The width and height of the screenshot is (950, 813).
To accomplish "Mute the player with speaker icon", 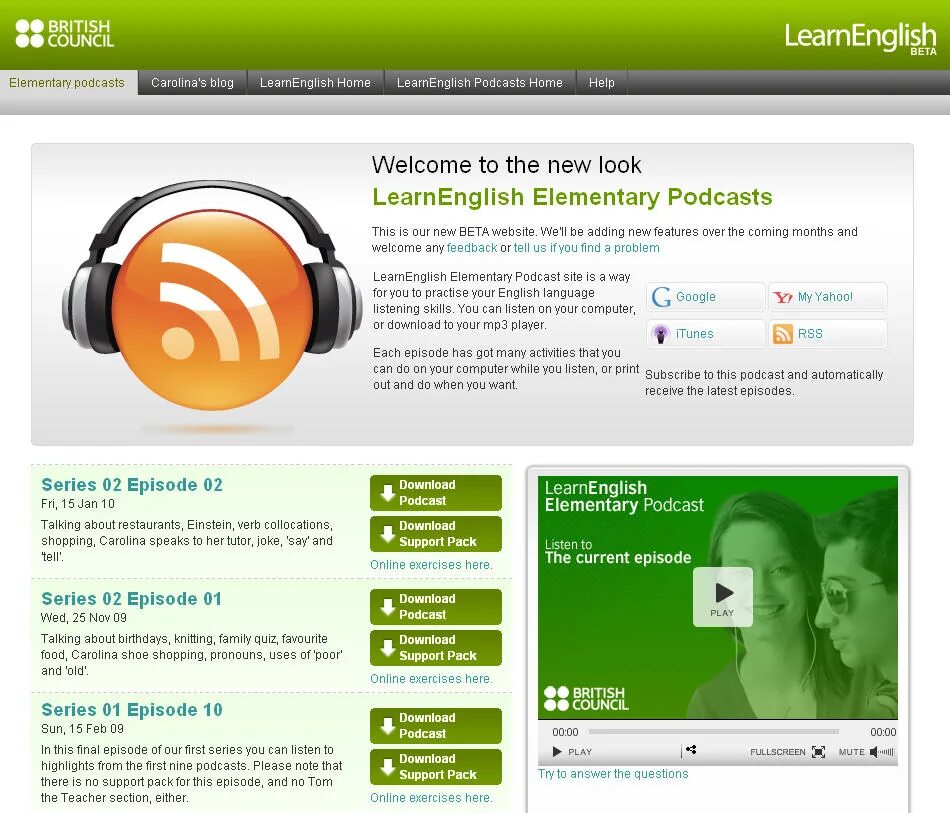I will pos(874,752).
